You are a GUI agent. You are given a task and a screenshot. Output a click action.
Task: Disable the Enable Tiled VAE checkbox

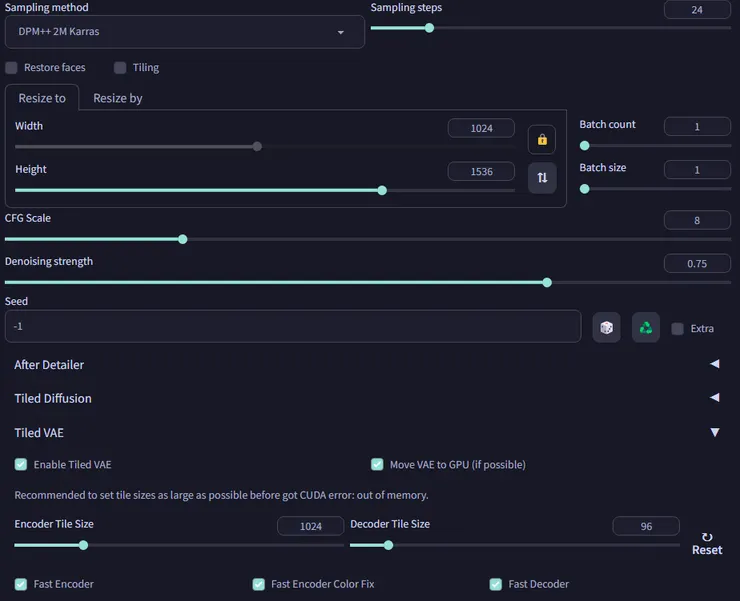click(21, 465)
